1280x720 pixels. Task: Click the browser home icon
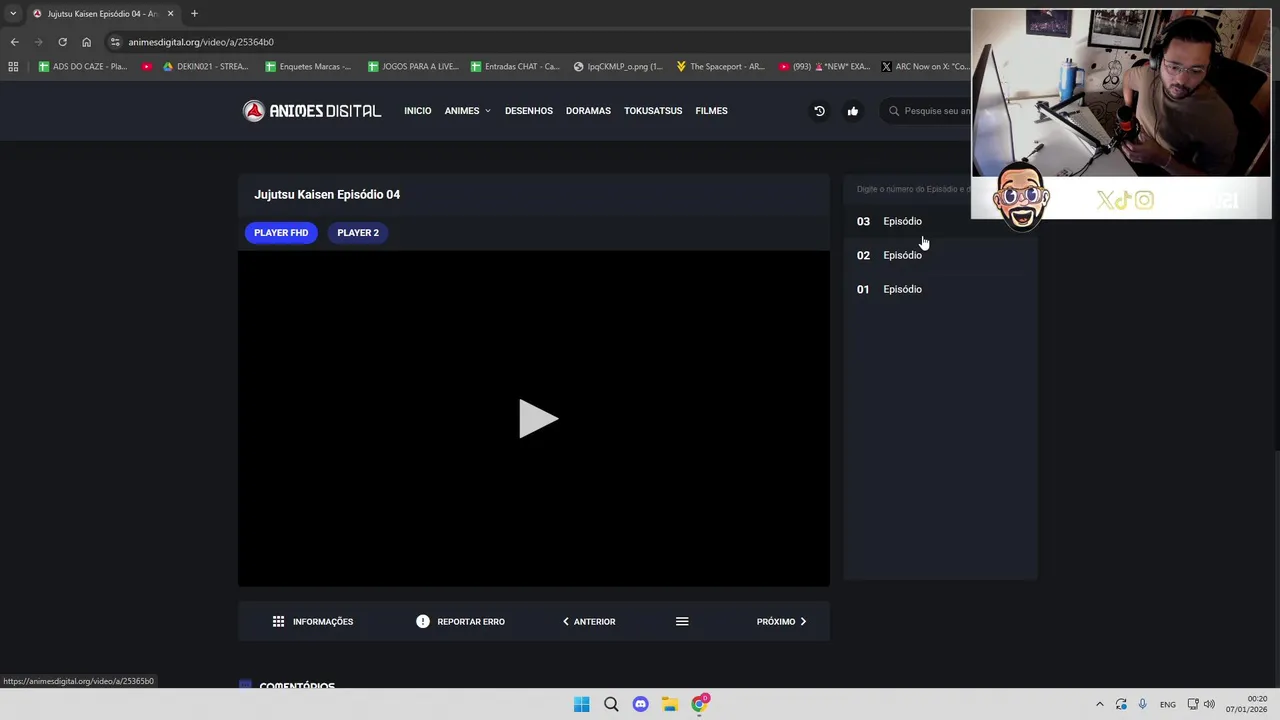(86, 42)
